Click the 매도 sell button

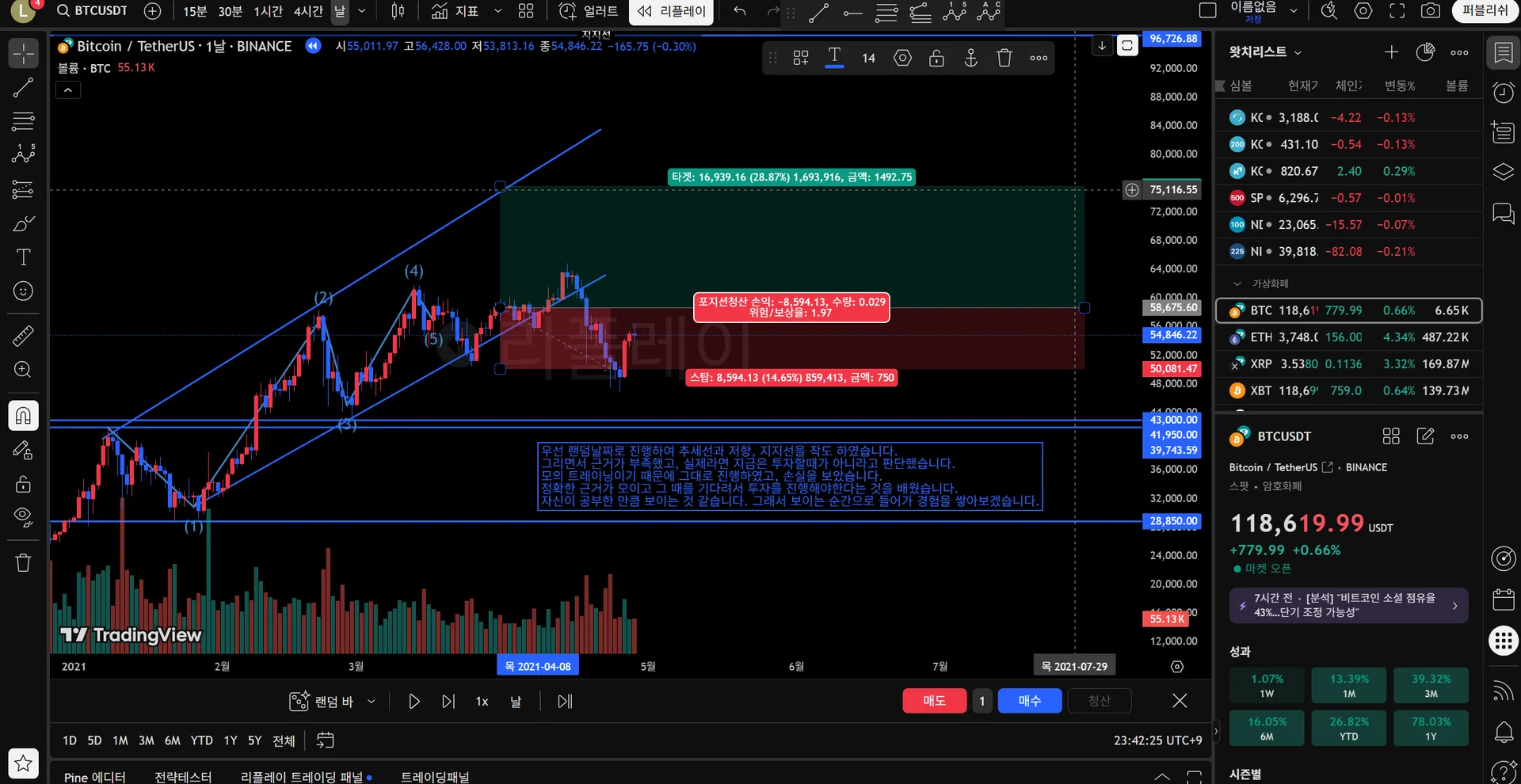point(935,701)
